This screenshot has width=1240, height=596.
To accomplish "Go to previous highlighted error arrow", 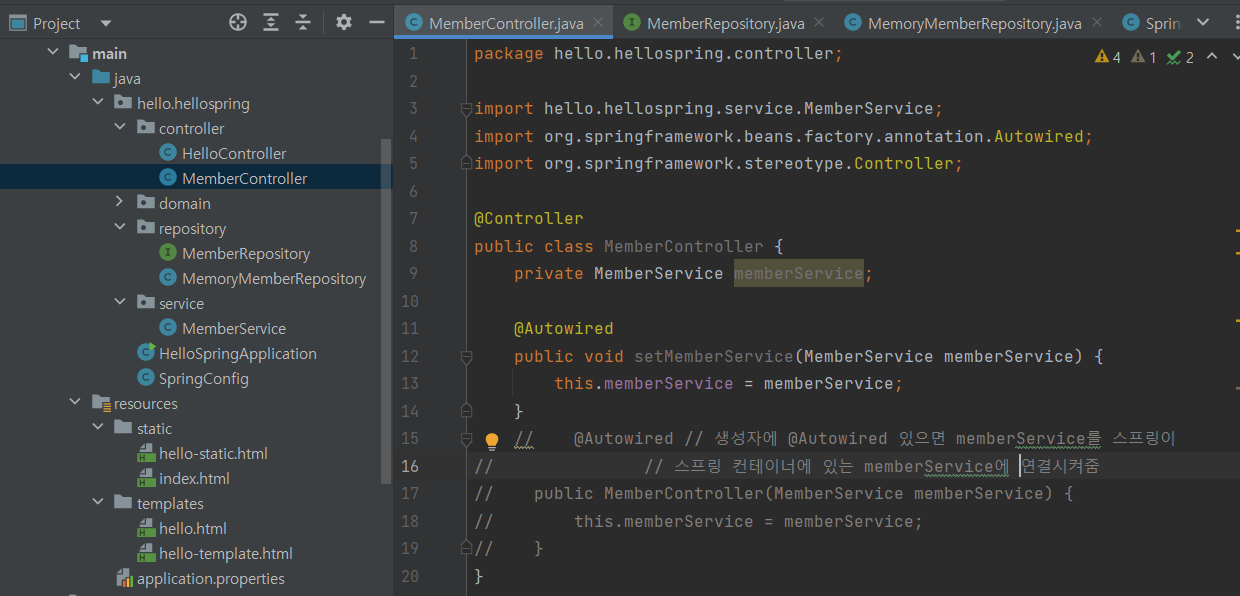I will pyautogui.click(x=1211, y=56).
